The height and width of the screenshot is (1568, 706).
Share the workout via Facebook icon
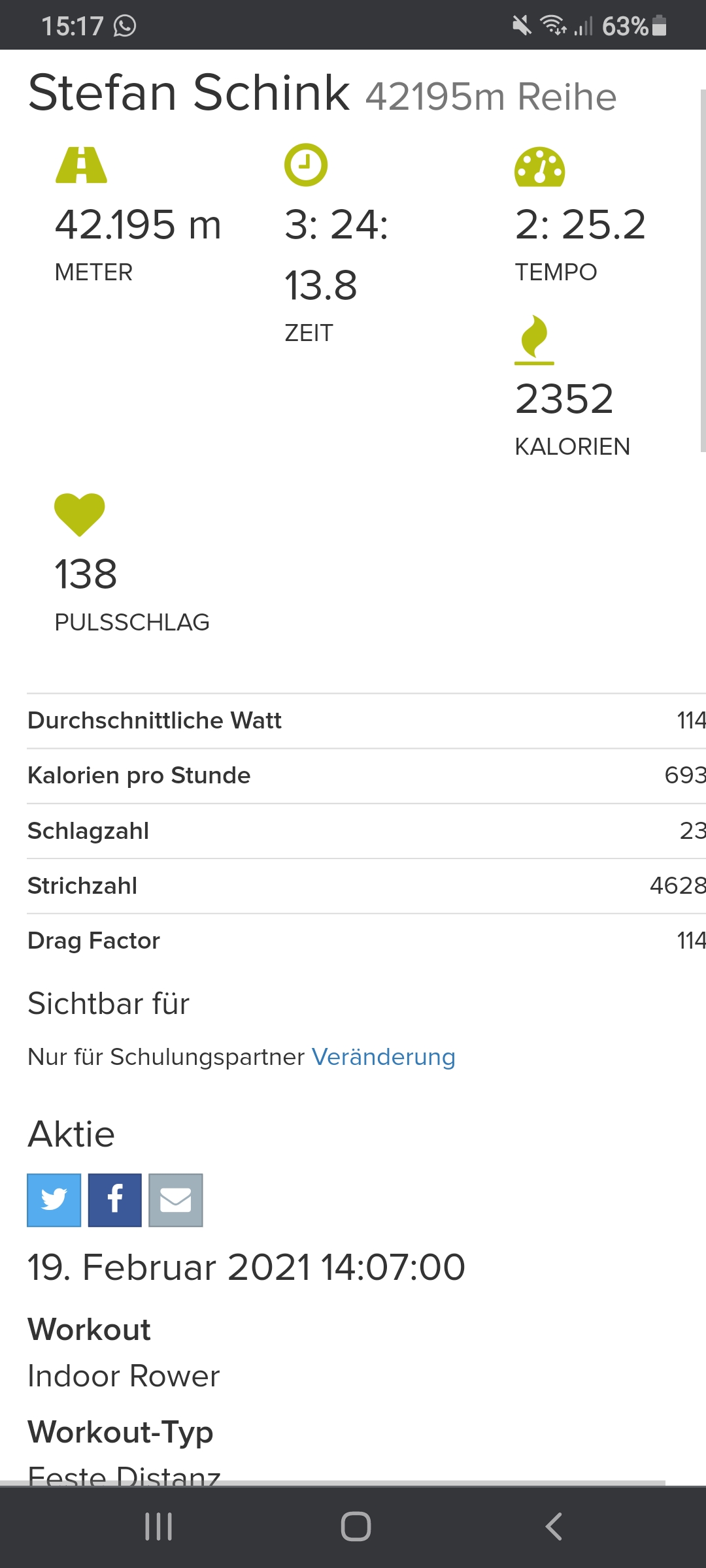click(x=115, y=1200)
